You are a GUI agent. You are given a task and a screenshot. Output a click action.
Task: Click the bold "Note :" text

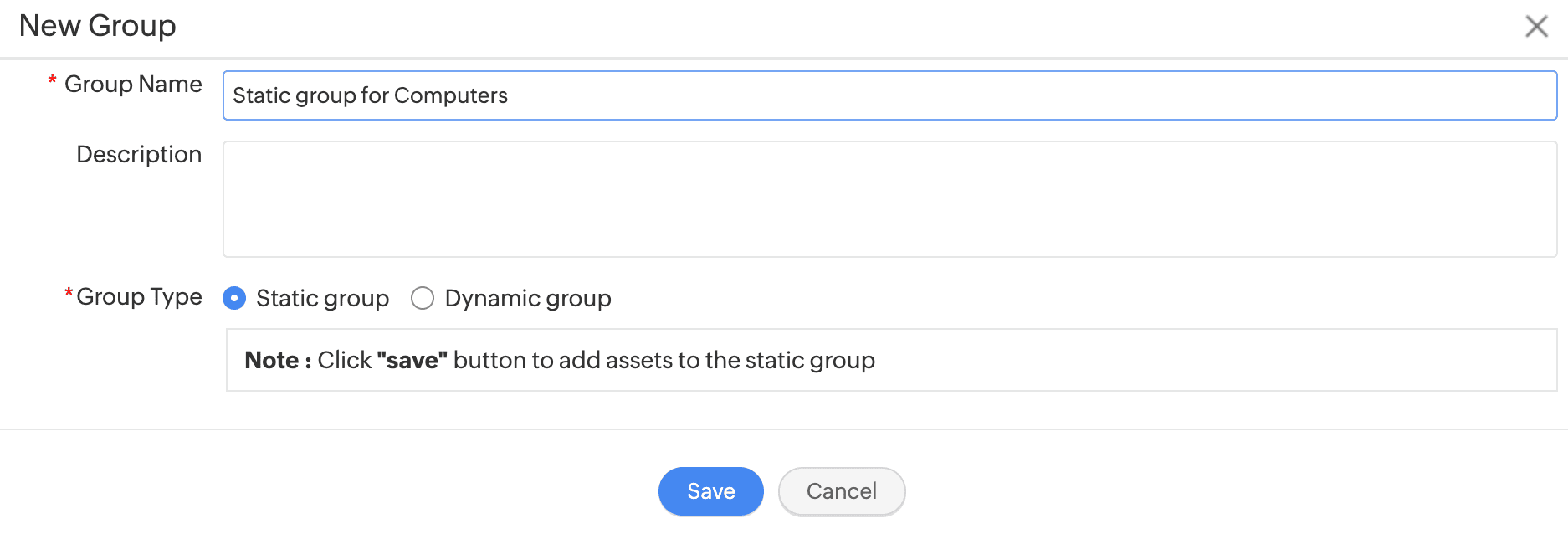[278, 360]
